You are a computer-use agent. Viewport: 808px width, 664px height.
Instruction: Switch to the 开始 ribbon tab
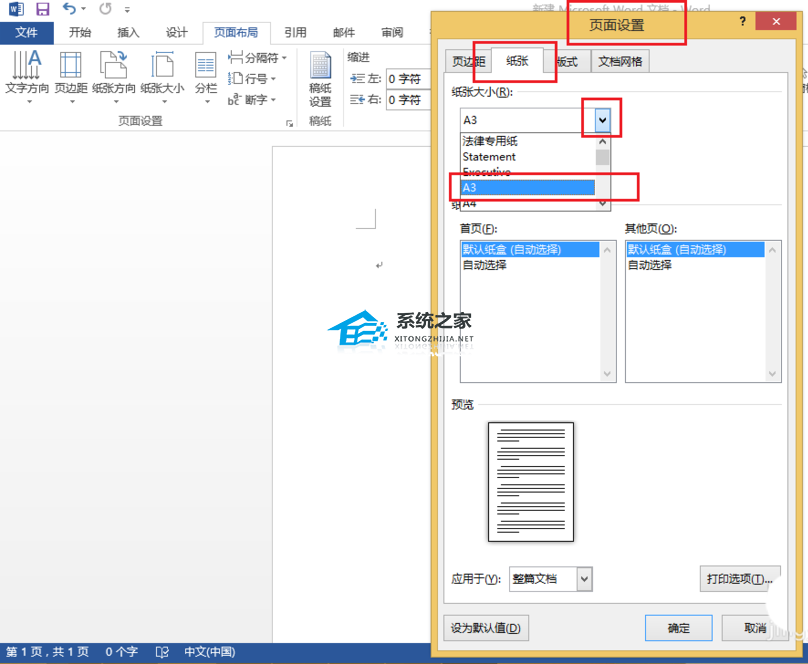80,32
